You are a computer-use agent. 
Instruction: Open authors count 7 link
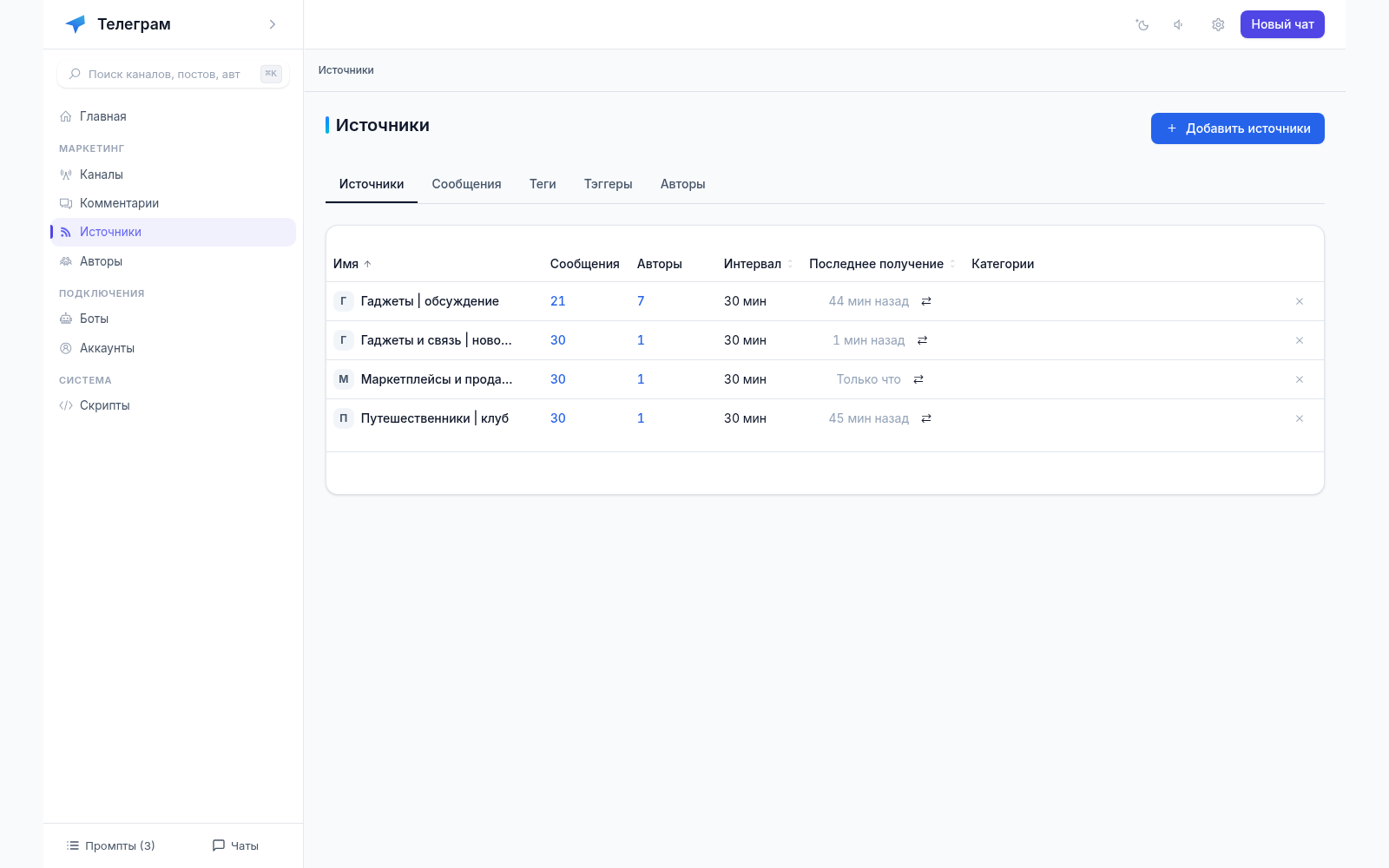[641, 301]
